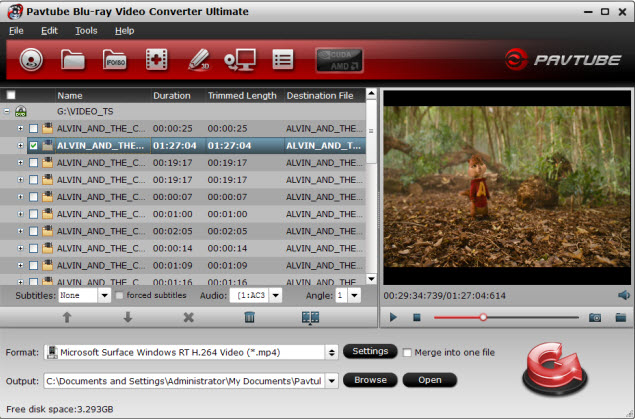Toggle the select-all checkbox in header
Viewport: 635px width, 419px height.
pos(11,95)
